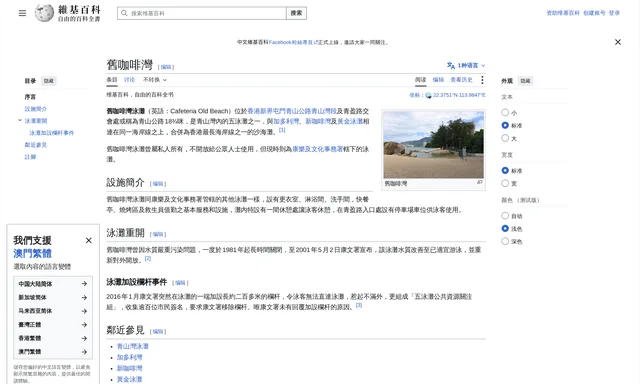The height and width of the screenshot is (384, 640).
Task: Collapse 泳灘重開 in contents tree
Action: click(x=20, y=120)
